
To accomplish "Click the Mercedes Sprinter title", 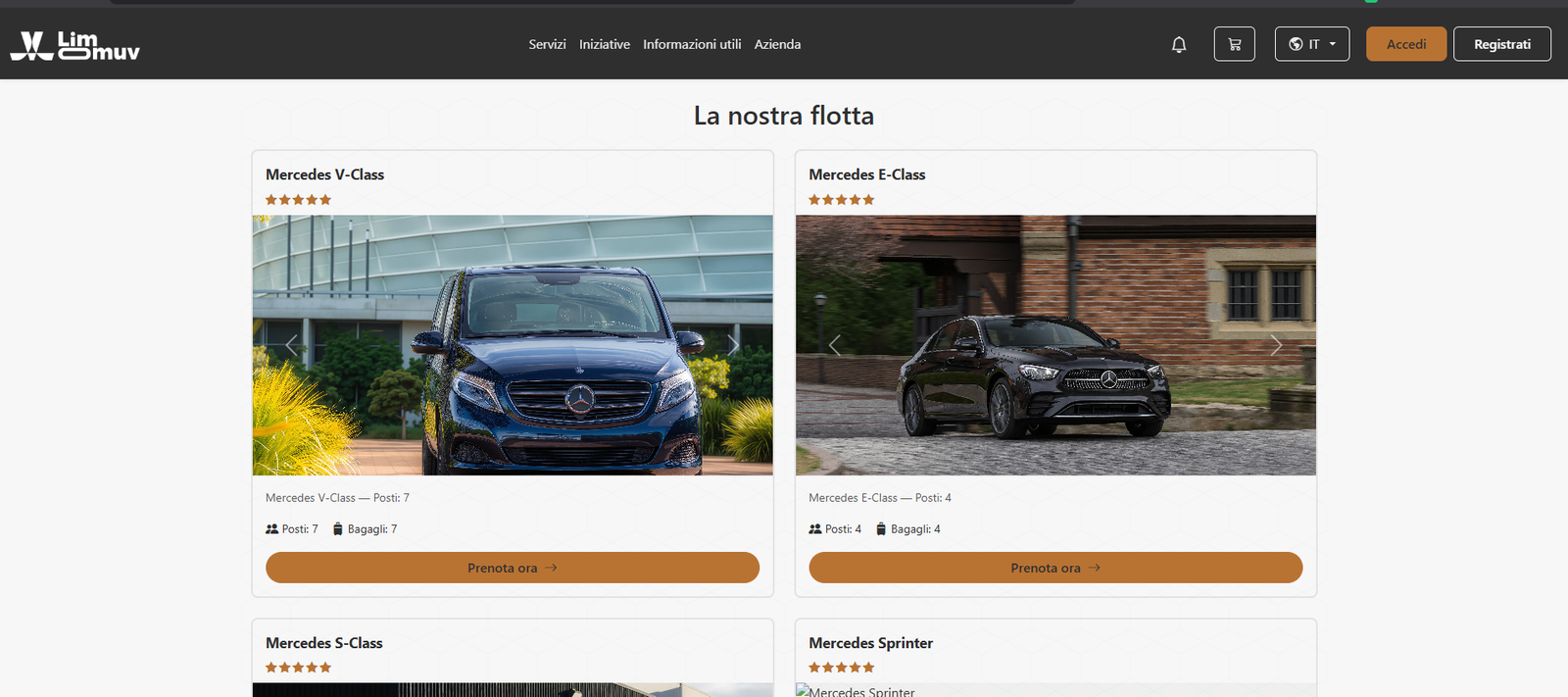I will (871, 643).
